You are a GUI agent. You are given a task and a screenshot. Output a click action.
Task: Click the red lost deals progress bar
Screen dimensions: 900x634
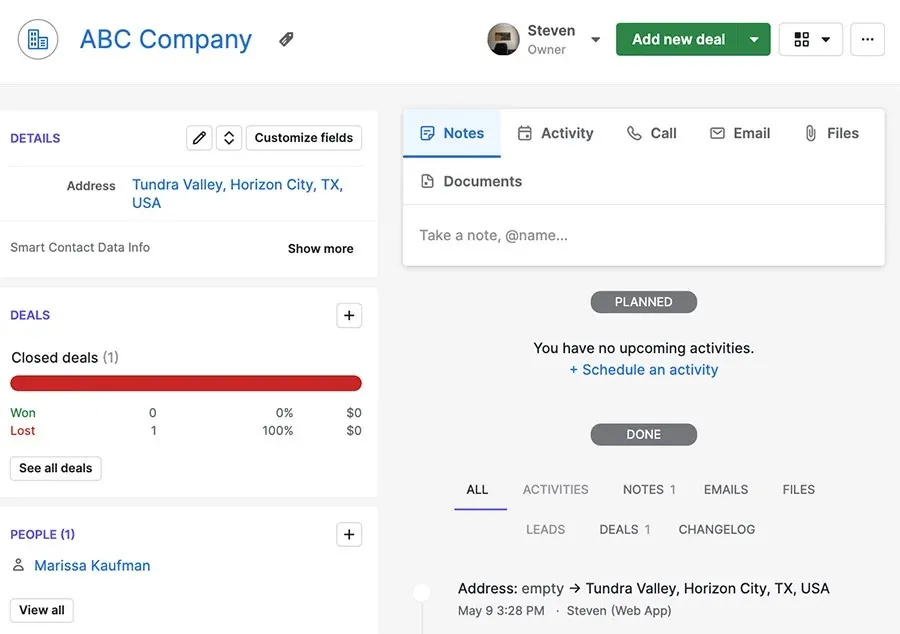coord(185,383)
